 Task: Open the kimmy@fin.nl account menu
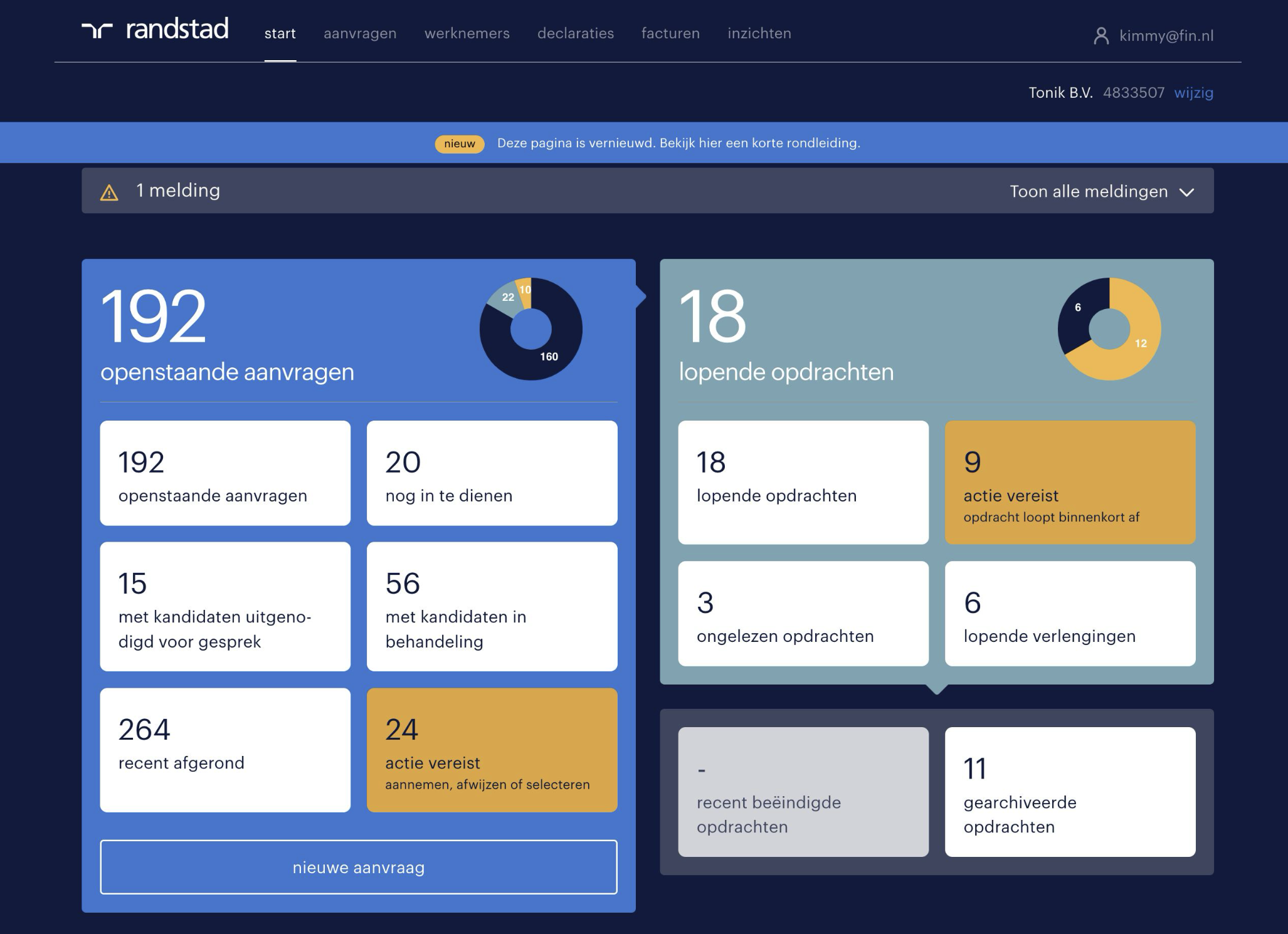(1166, 36)
